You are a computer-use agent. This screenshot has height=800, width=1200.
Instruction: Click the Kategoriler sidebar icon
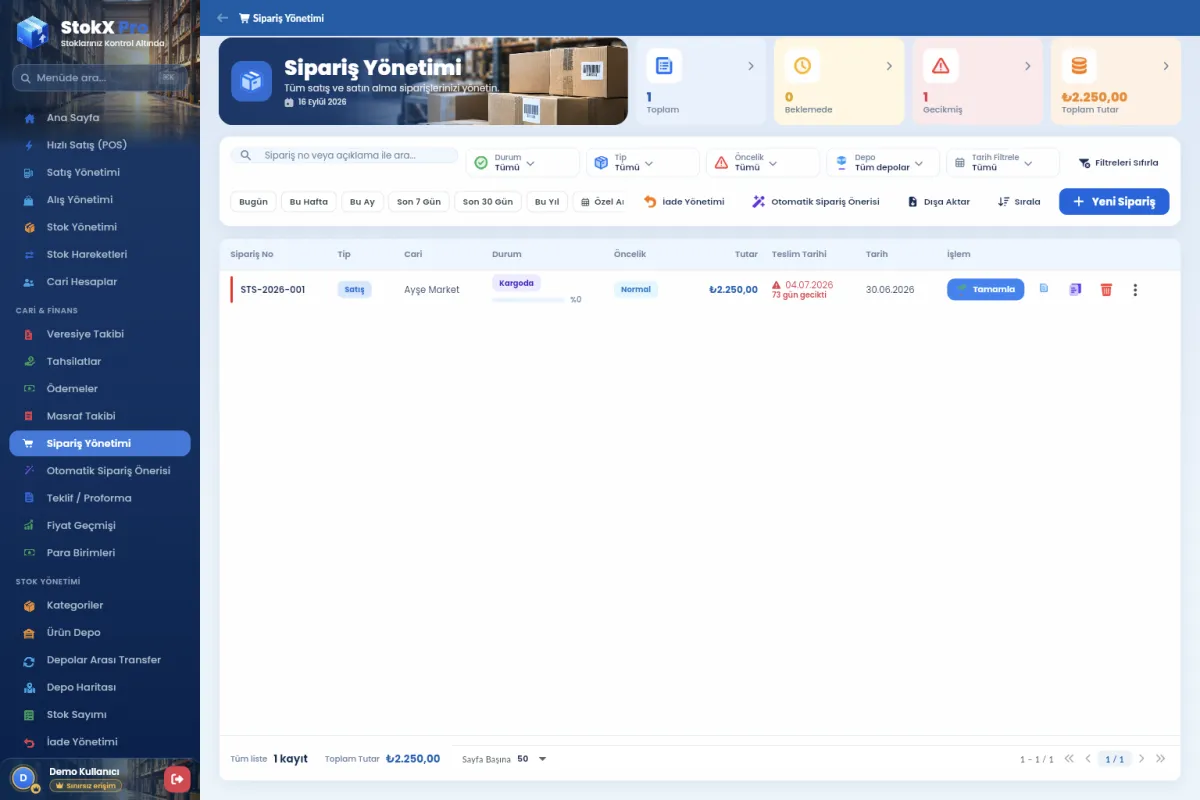[28, 605]
